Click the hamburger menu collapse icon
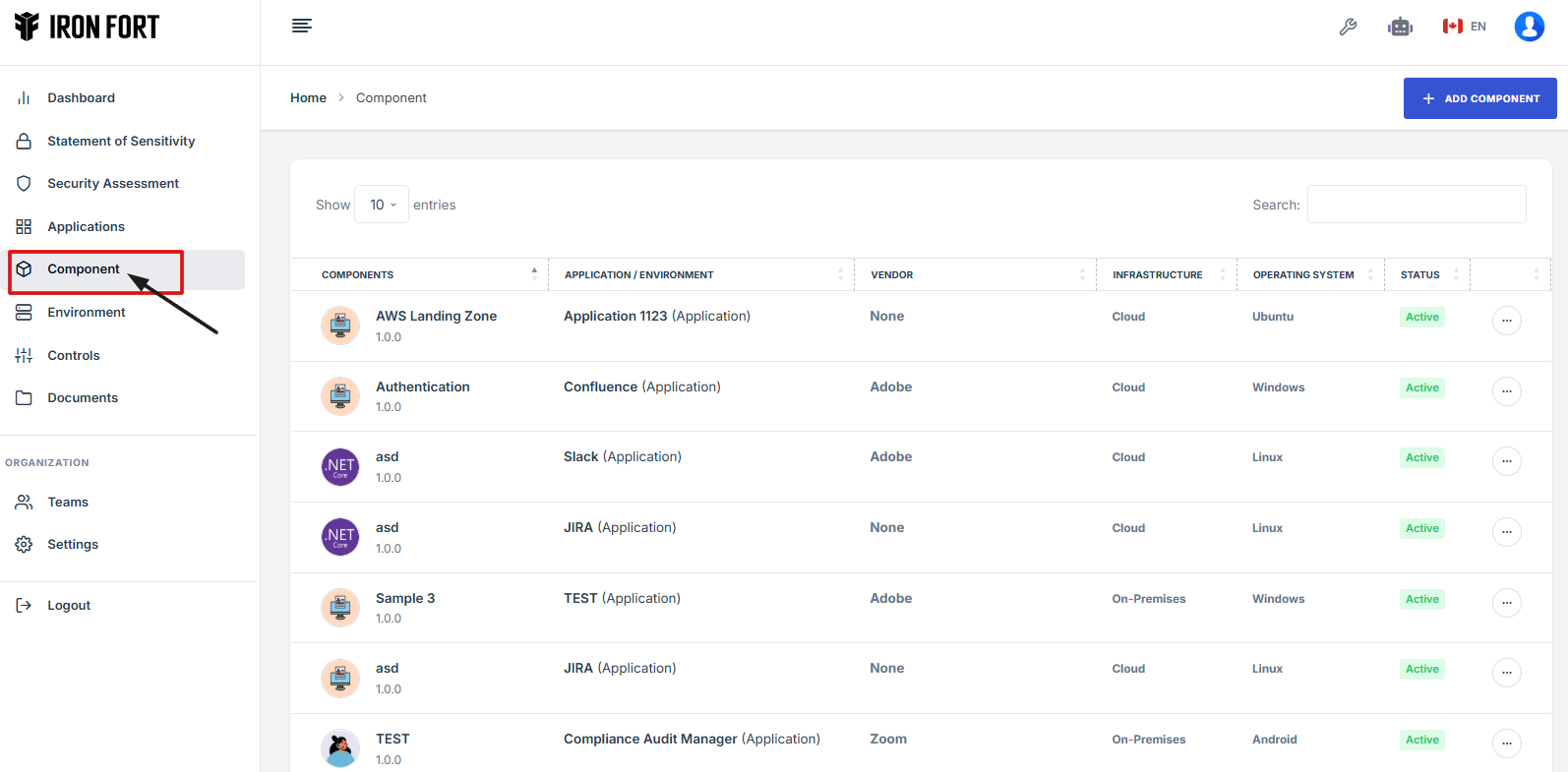Viewport: 1568px width, 772px height. click(x=302, y=27)
